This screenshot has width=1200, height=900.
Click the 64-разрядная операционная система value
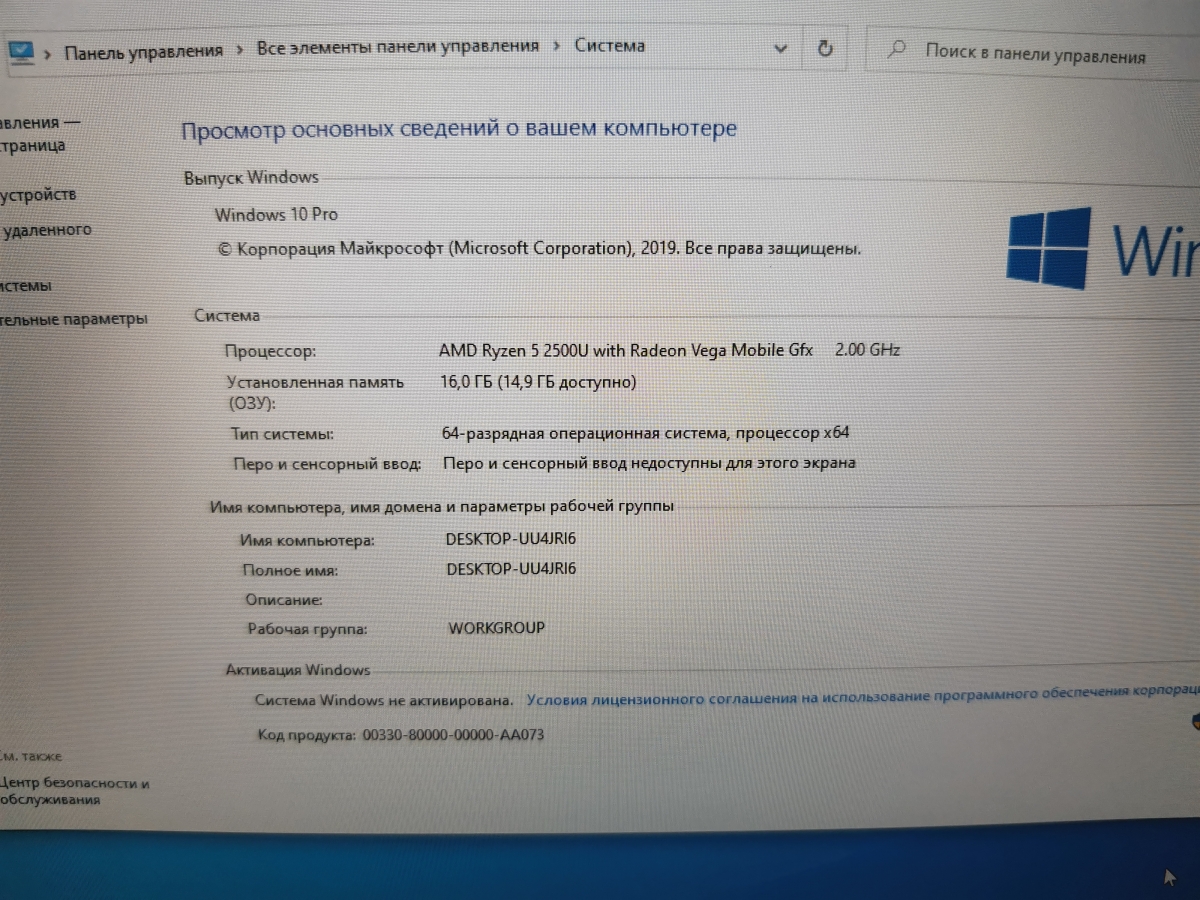(x=645, y=433)
